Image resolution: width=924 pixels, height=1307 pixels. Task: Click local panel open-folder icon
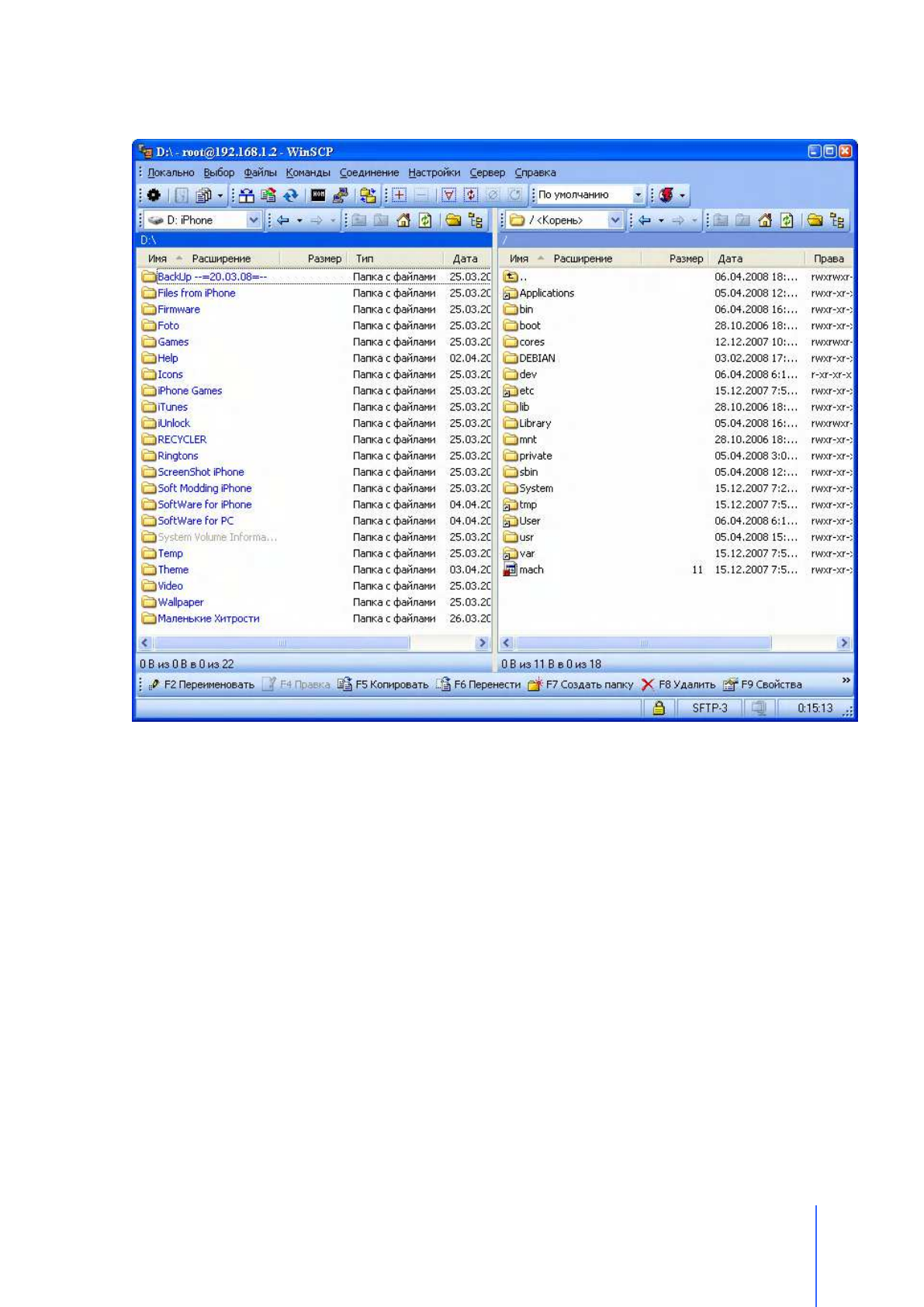coord(453,220)
